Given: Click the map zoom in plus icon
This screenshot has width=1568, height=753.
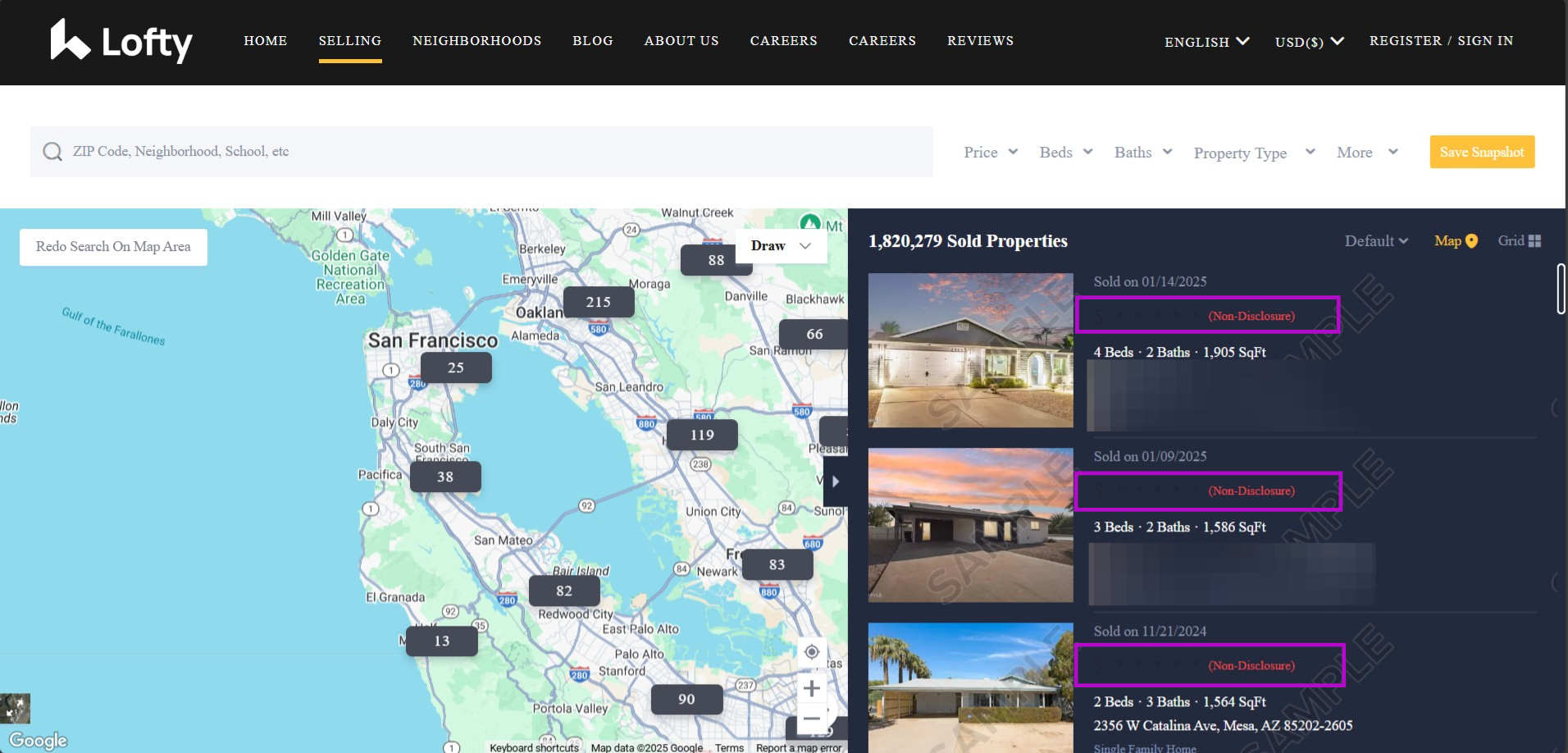Looking at the screenshot, I should click(811, 688).
